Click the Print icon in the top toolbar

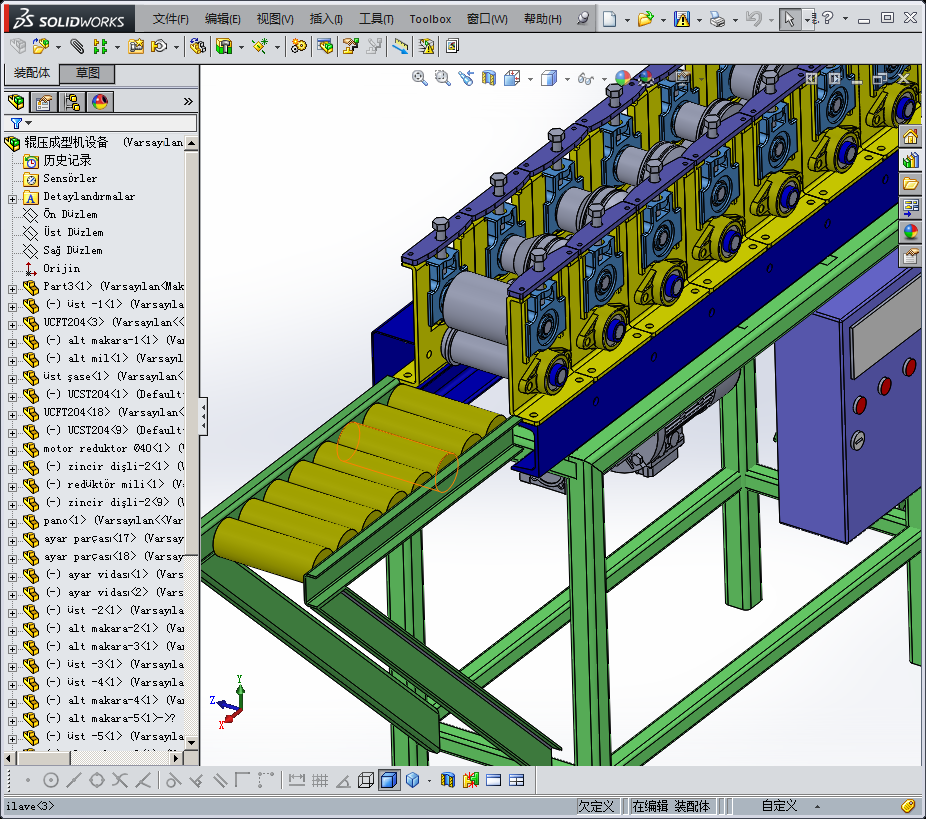tap(716, 19)
